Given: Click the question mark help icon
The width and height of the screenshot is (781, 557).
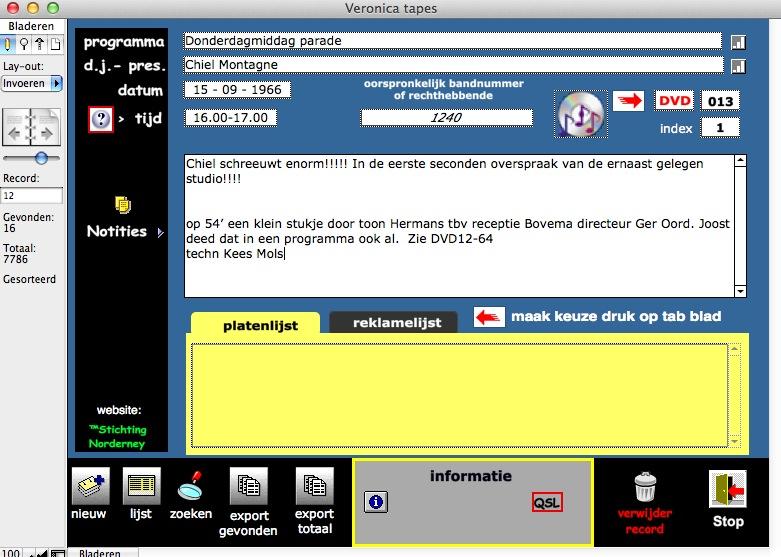Looking at the screenshot, I should (x=100, y=119).
